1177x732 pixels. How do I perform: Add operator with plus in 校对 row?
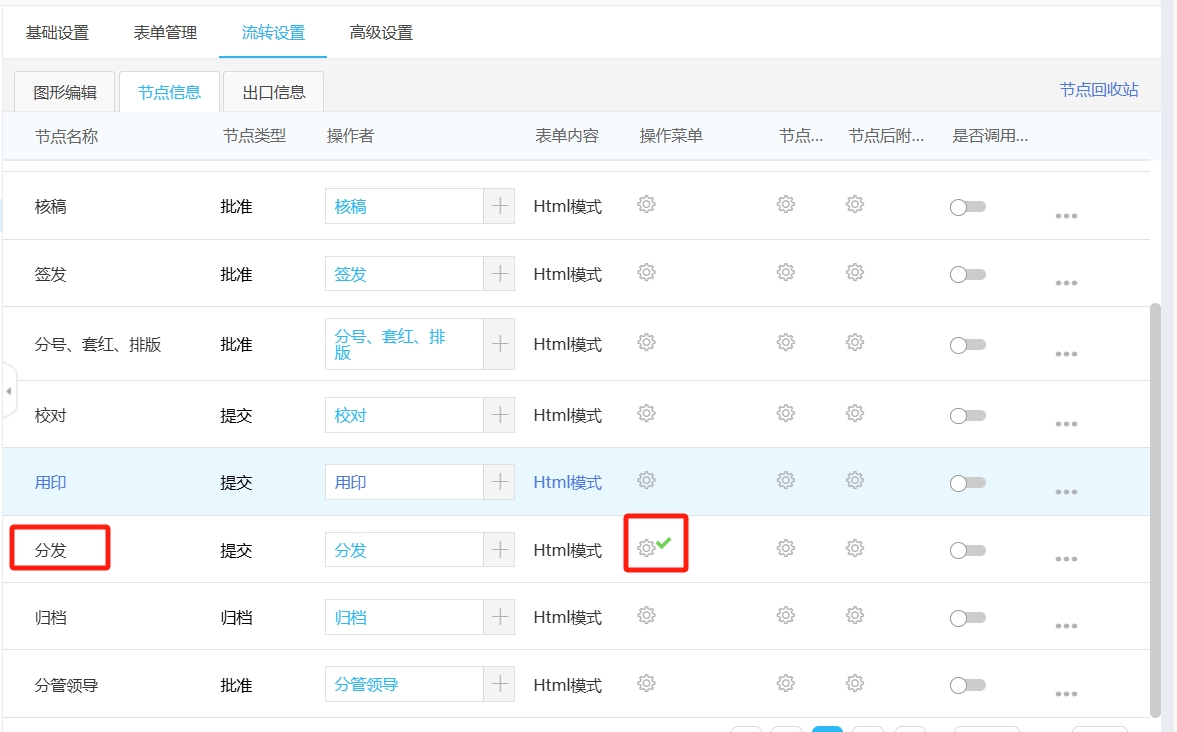(499, 415)
